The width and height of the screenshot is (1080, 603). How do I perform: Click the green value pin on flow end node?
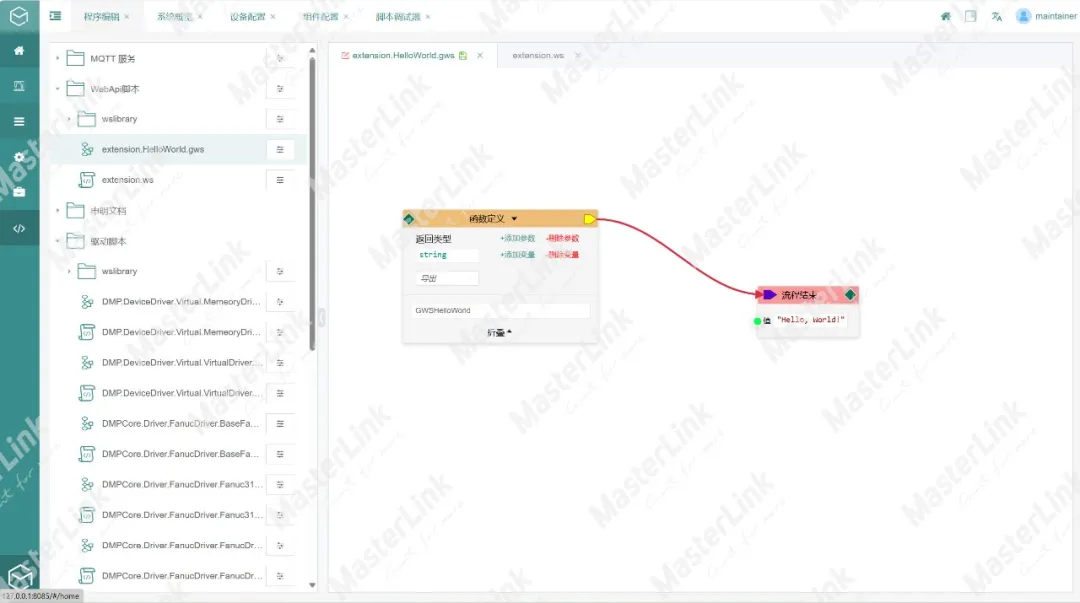(757, 321)
